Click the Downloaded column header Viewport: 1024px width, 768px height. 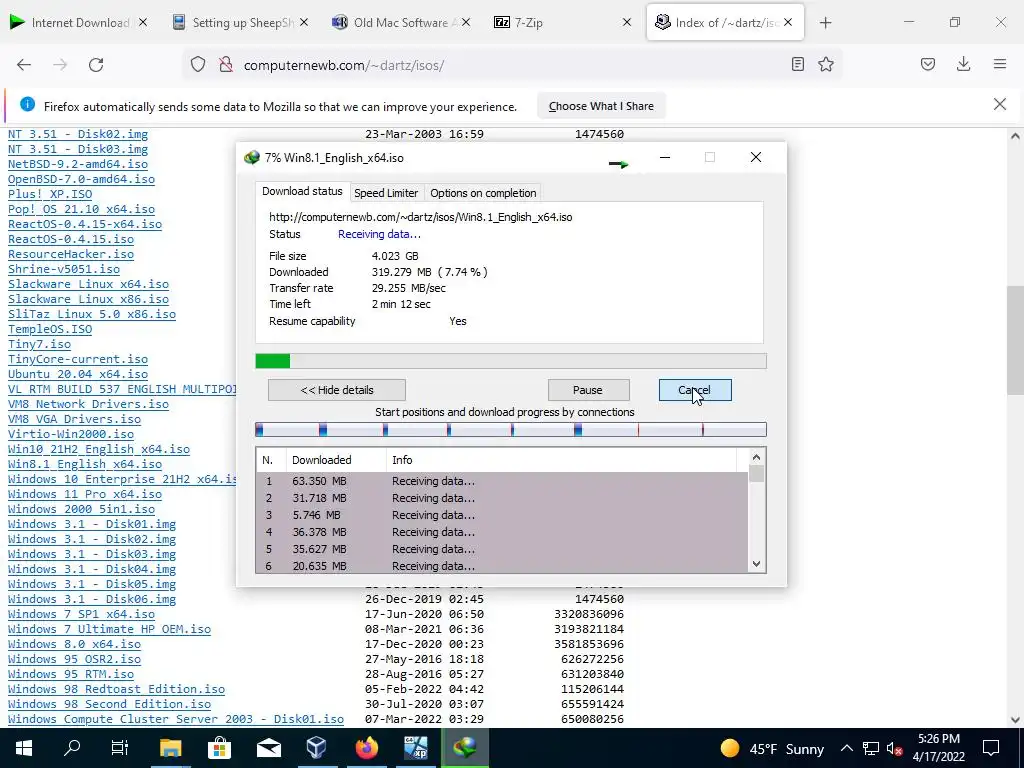[336, 460]
